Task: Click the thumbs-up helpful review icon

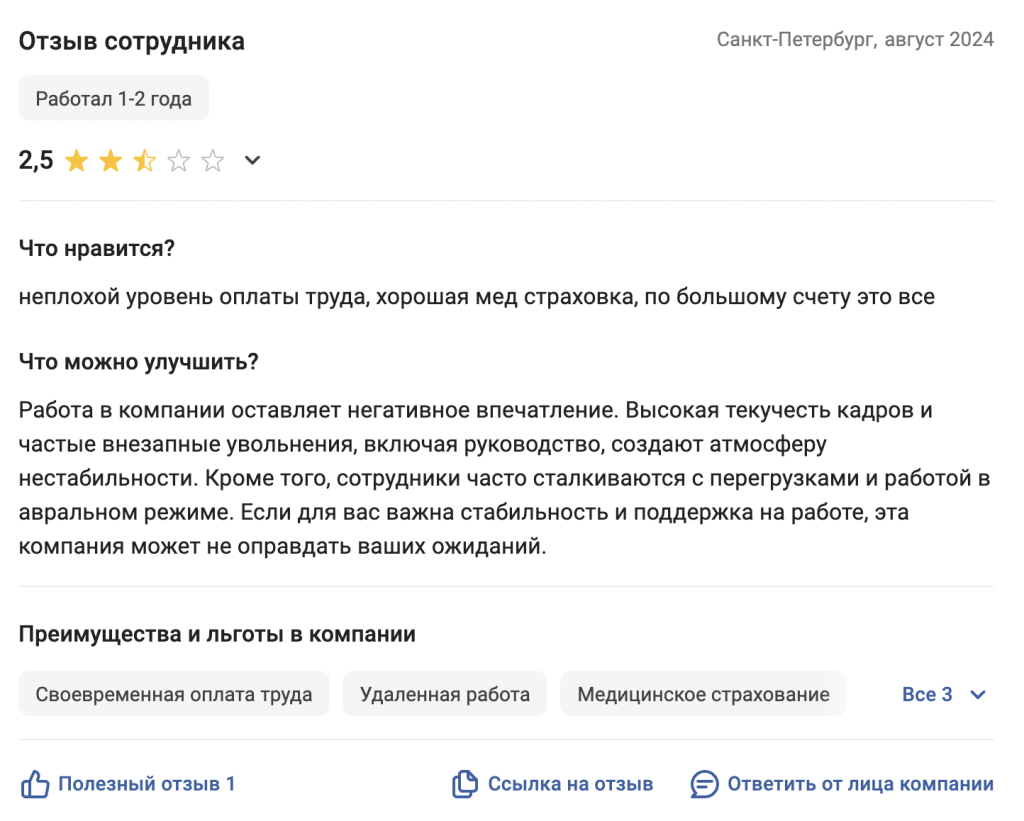Action: (x=35, y=784)
